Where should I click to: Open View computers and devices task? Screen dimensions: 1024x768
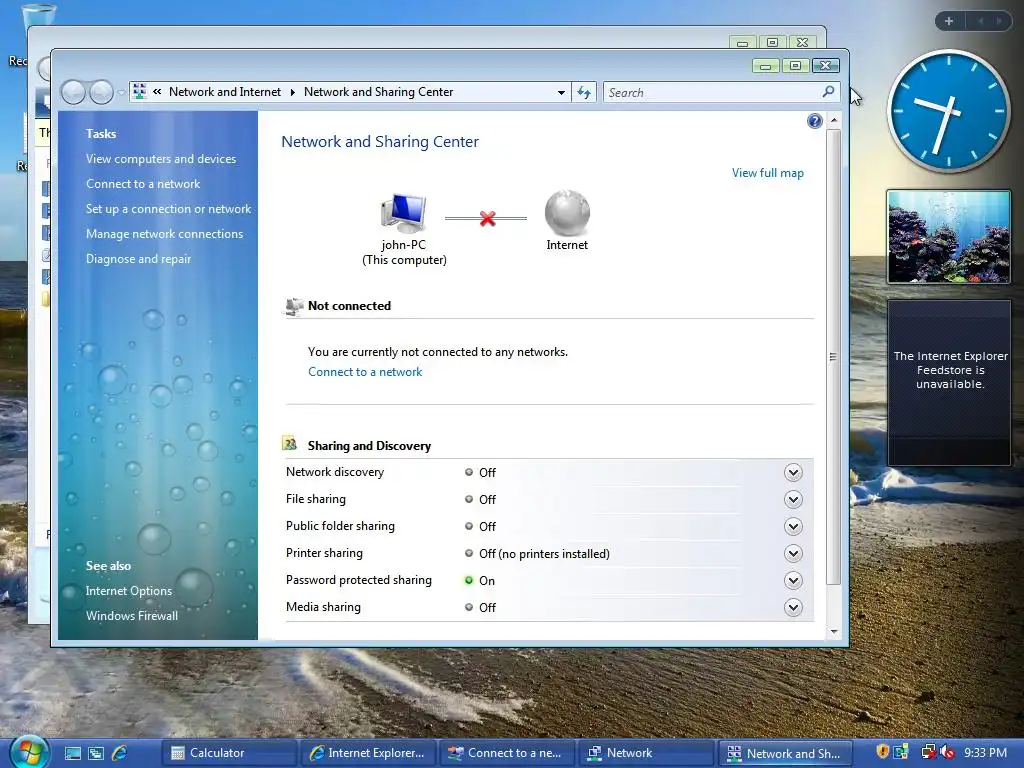click(x=161, y=159)
